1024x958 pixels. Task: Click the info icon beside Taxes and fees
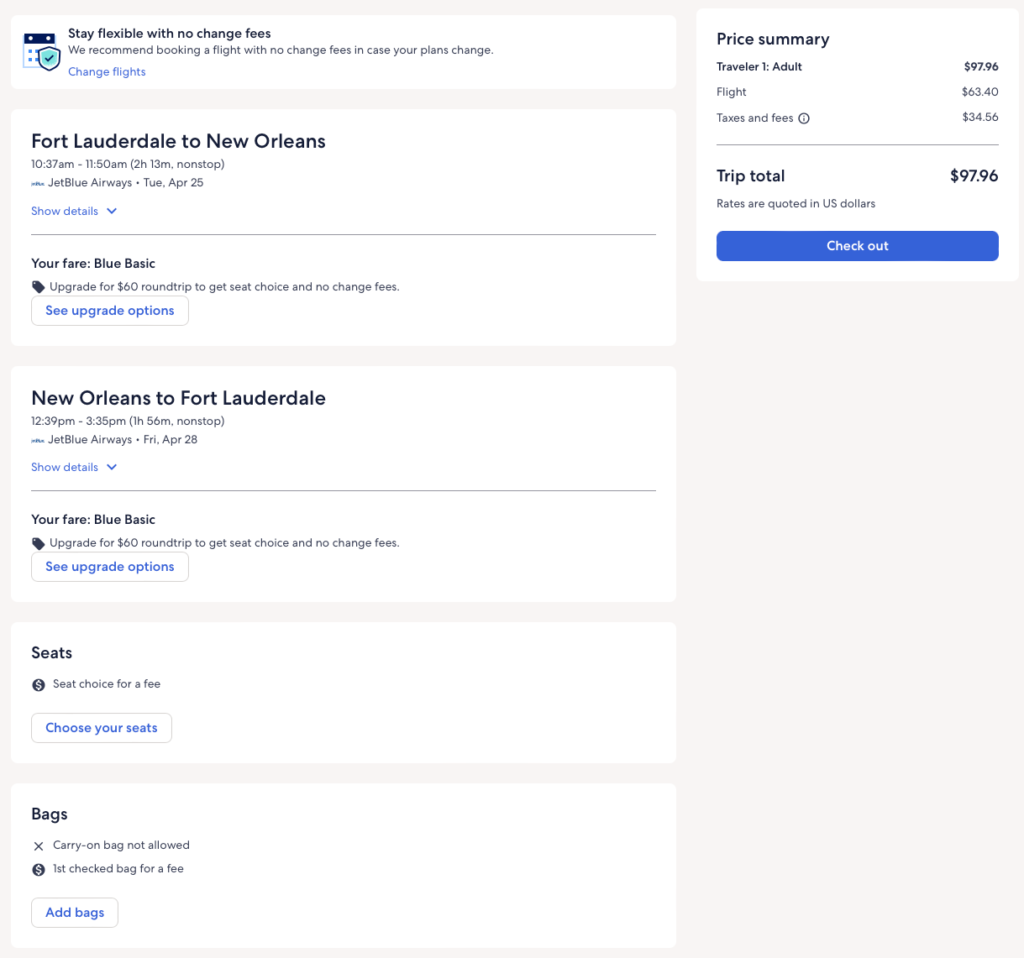[804, 118]
